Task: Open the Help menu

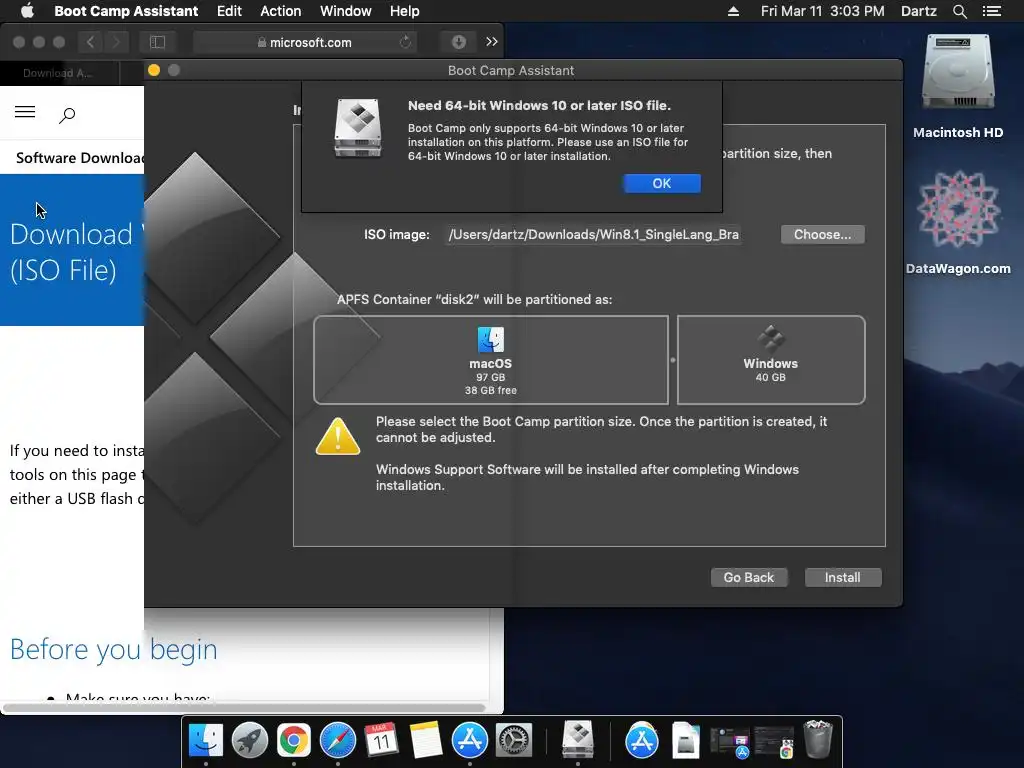Action: (x=404, y=11)
